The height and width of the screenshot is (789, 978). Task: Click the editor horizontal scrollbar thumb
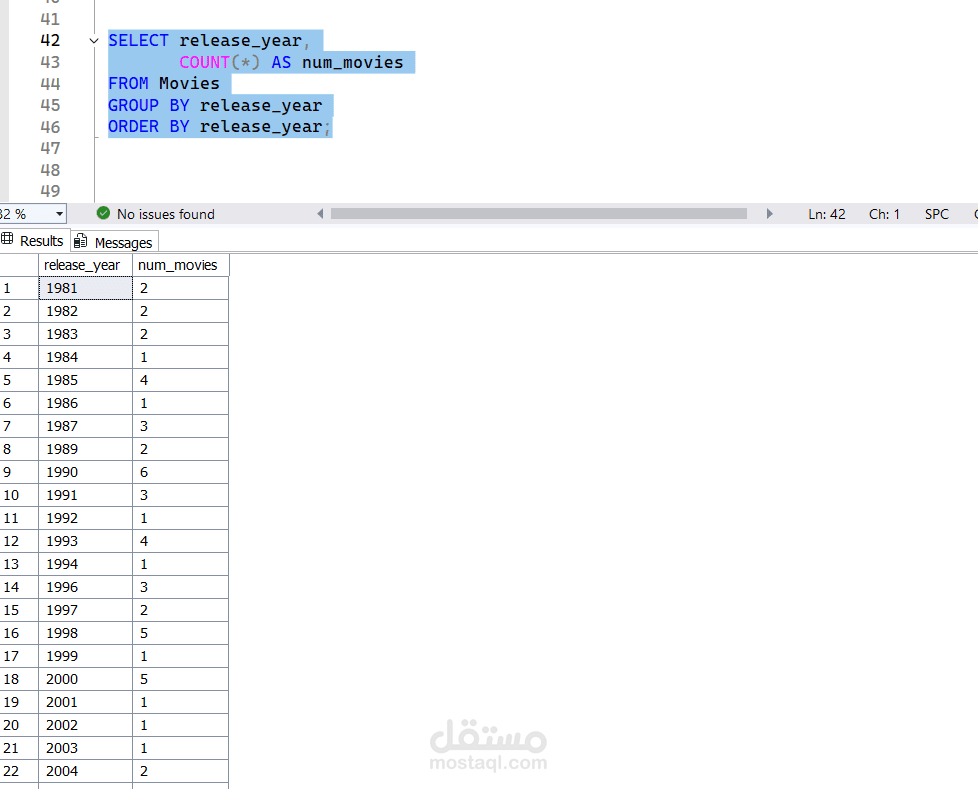pyautogui.click(x=539, y=214)
